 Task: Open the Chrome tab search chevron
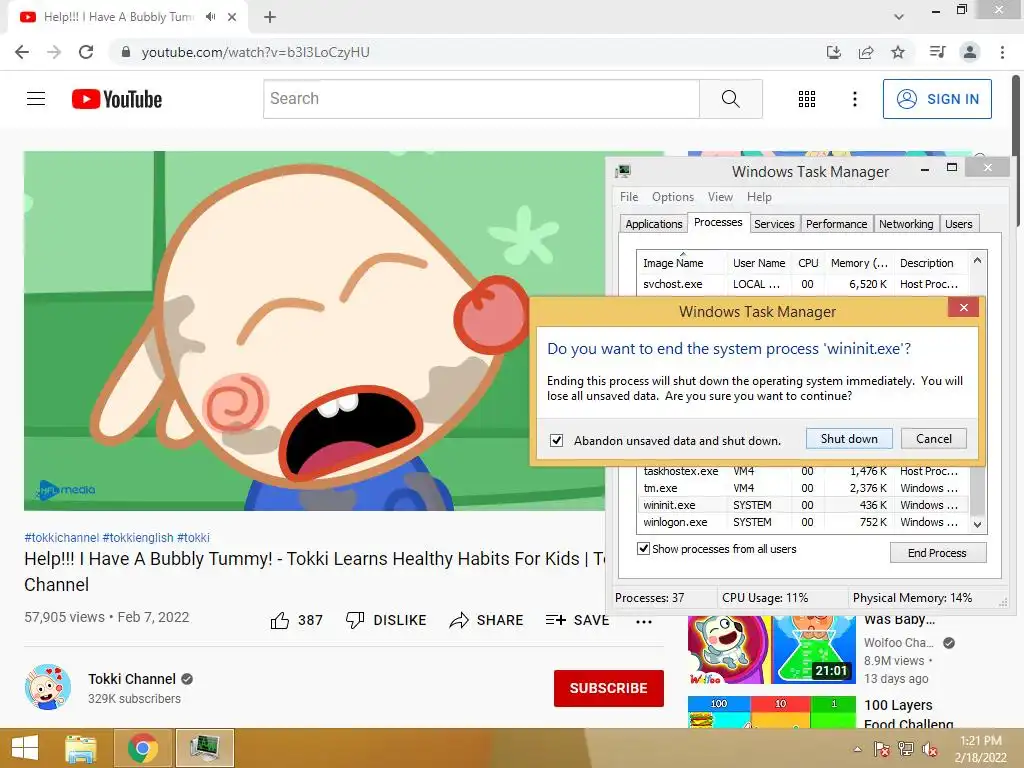(x=899, y=17)
